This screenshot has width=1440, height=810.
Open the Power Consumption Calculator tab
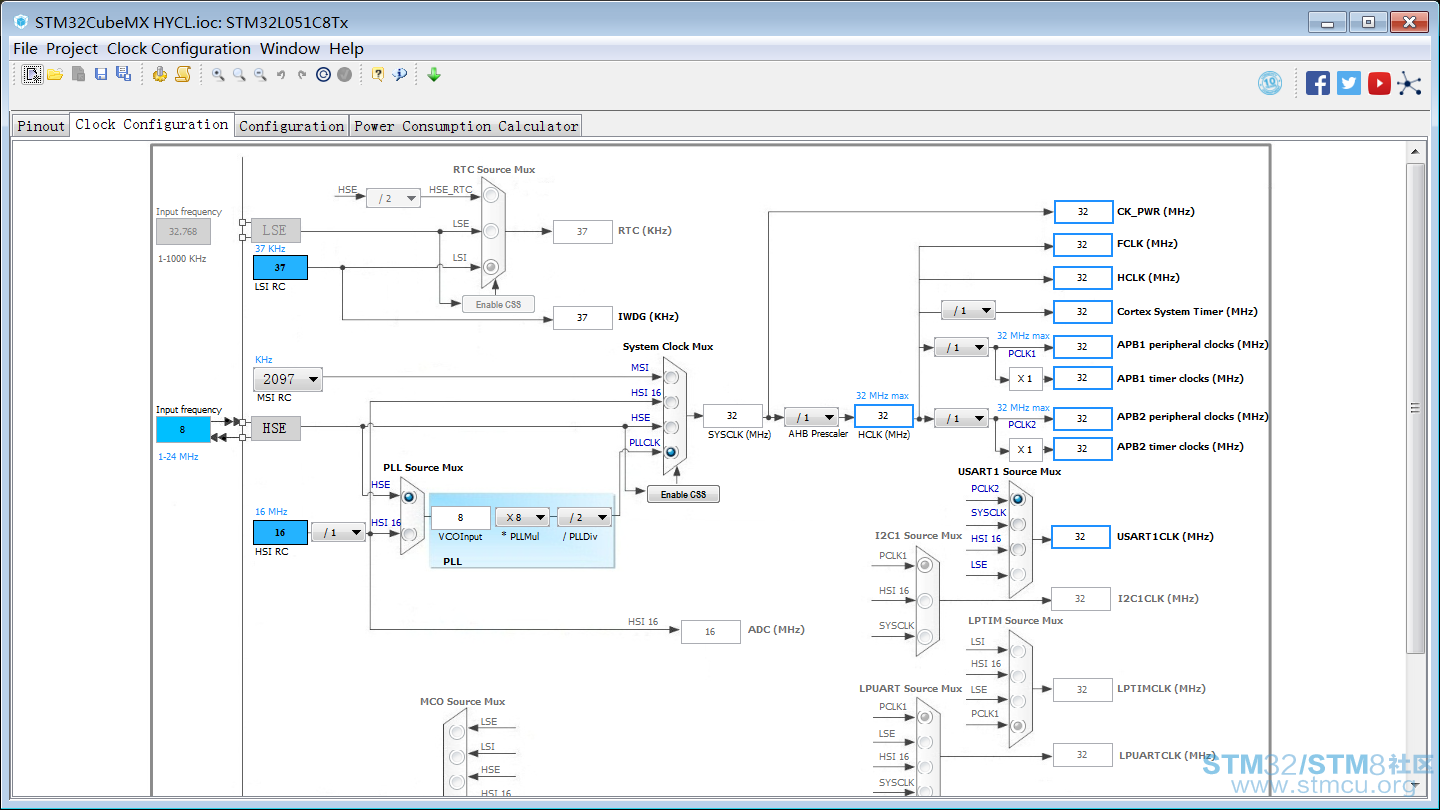(x=466, y=126)
